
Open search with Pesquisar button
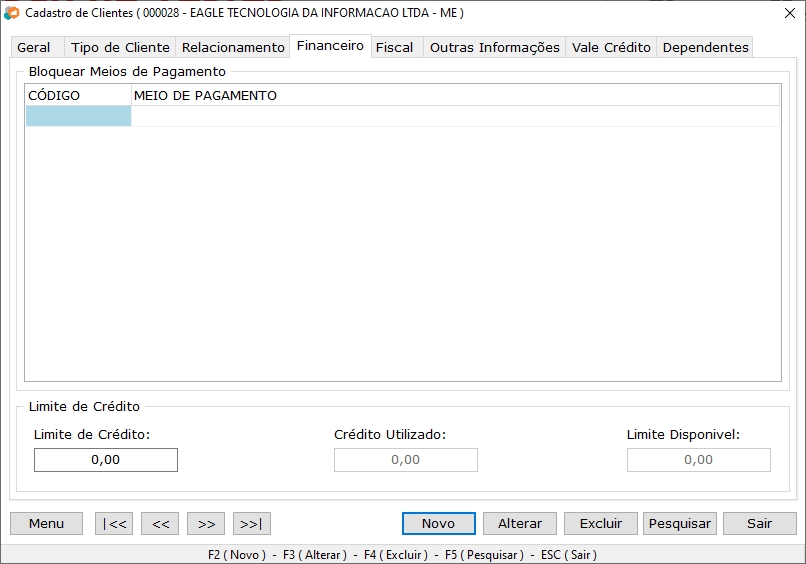click(680, 523)
